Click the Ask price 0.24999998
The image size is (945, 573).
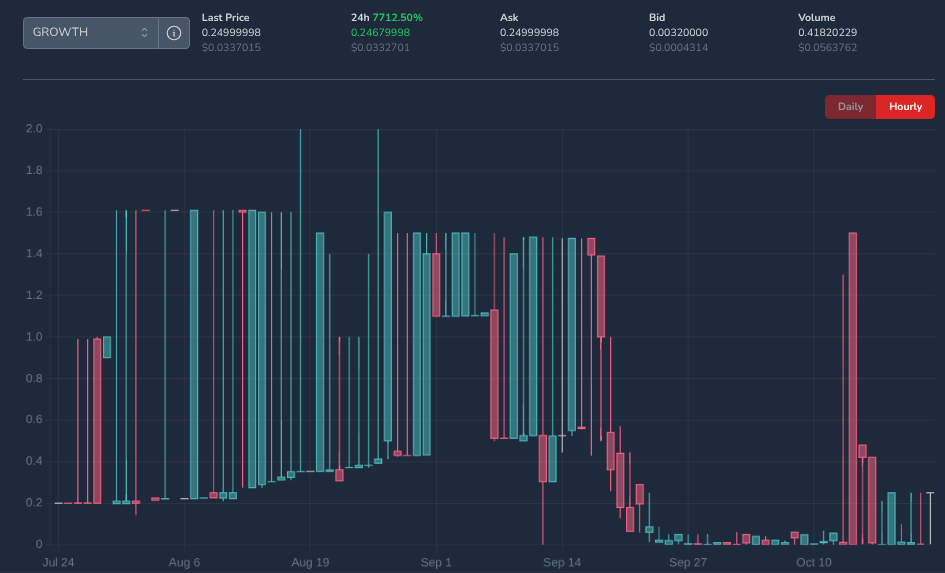tap(529, 32)
